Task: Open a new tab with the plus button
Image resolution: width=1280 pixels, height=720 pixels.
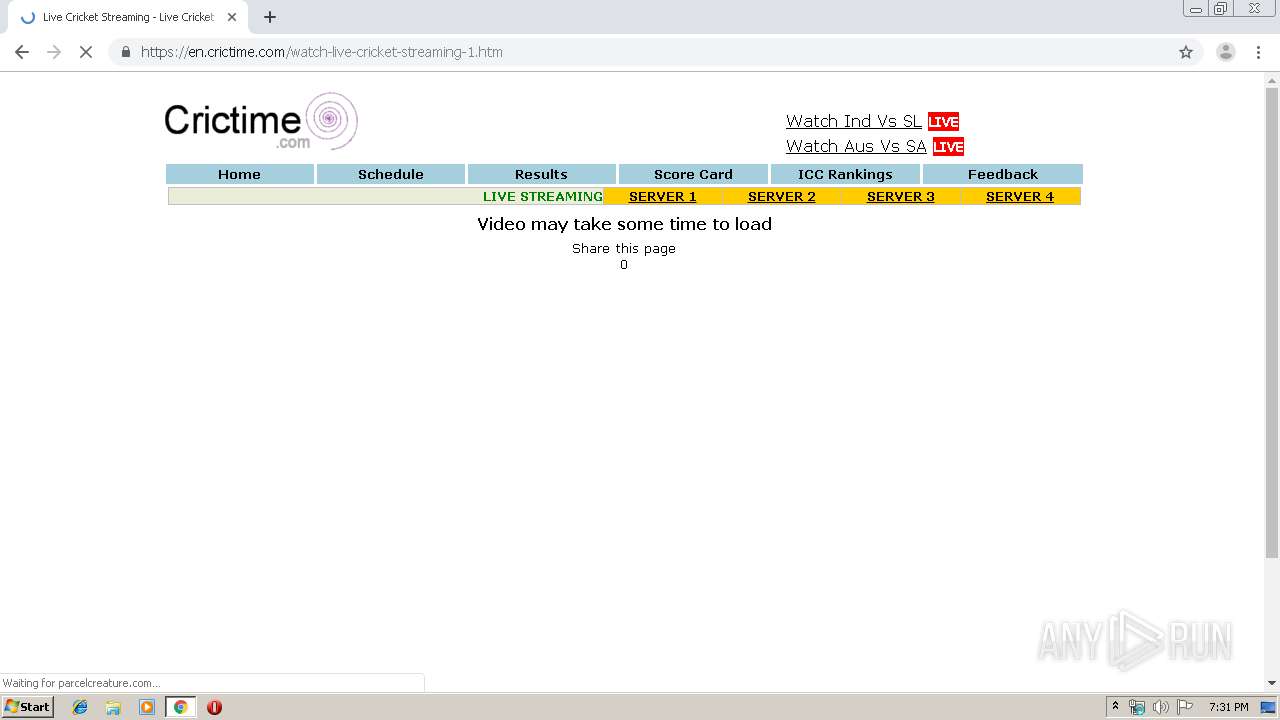Action: [270, 17]
